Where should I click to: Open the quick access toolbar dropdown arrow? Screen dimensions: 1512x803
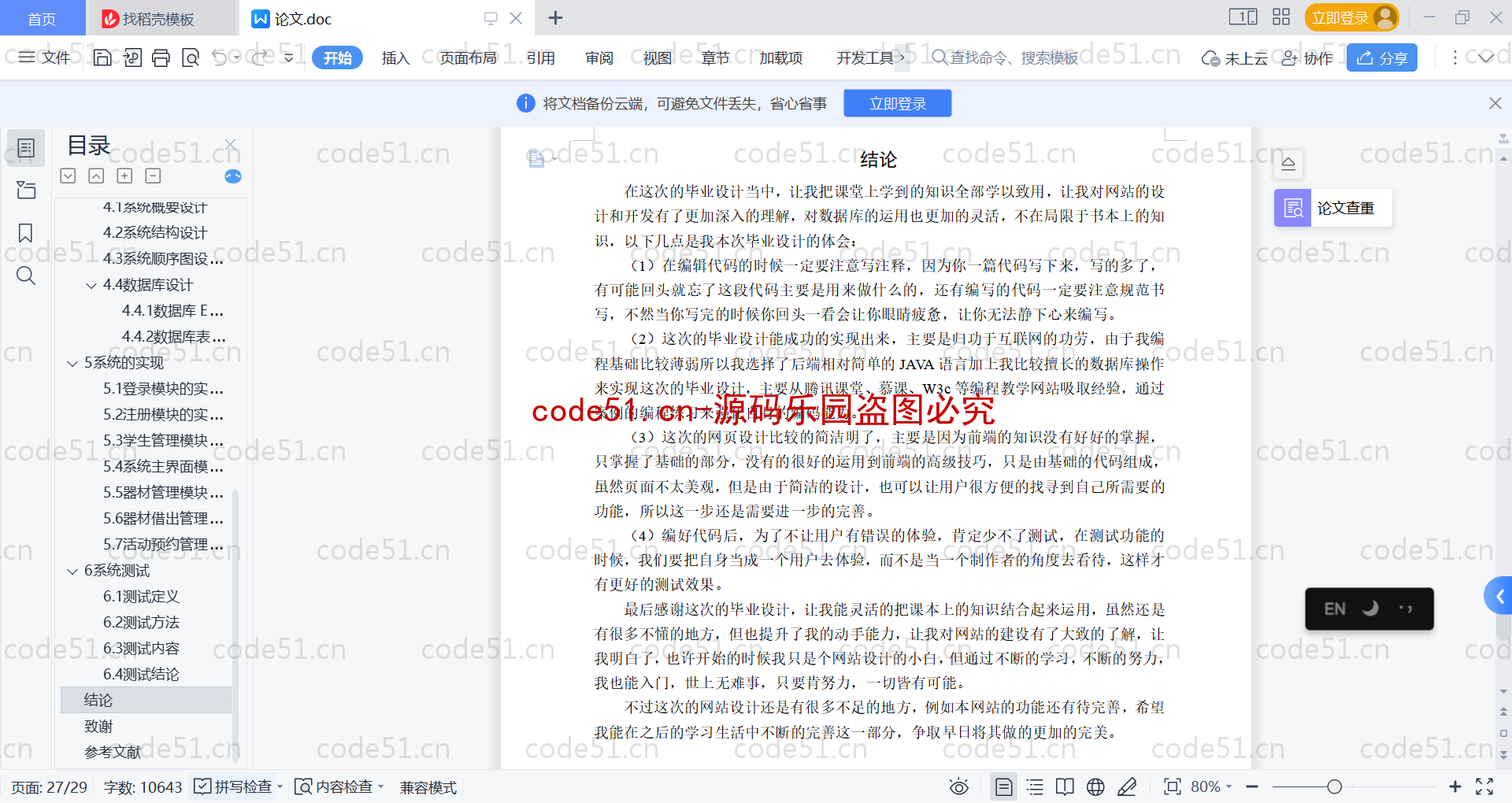(288, 57)
